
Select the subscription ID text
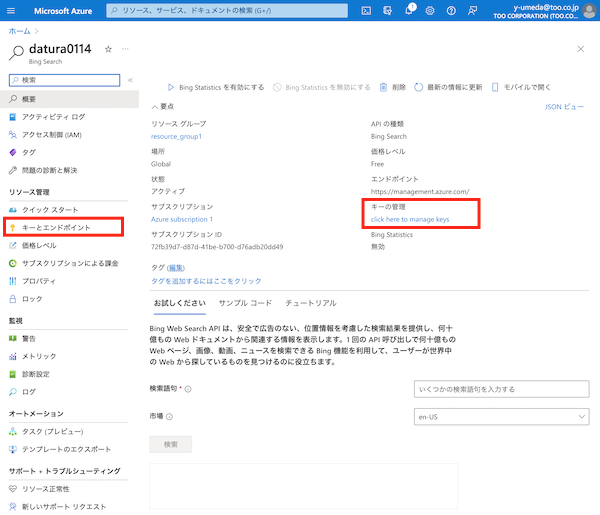[217, 247]
